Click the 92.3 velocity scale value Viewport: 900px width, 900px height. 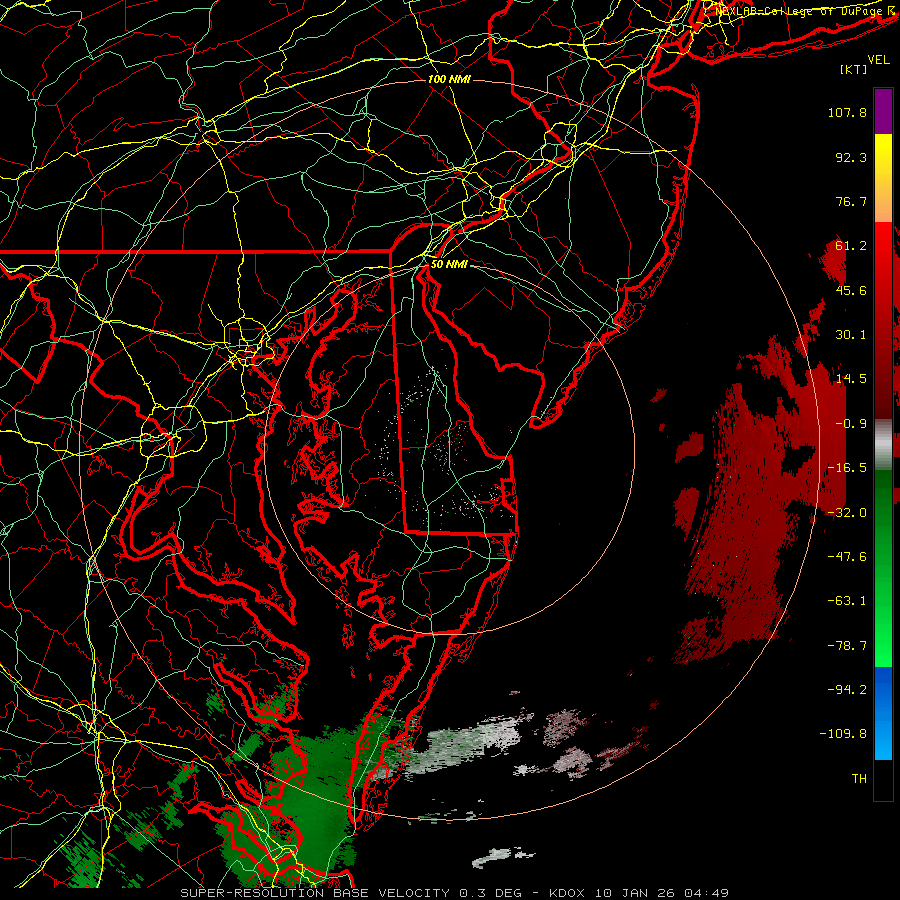(x=851, y=157)
